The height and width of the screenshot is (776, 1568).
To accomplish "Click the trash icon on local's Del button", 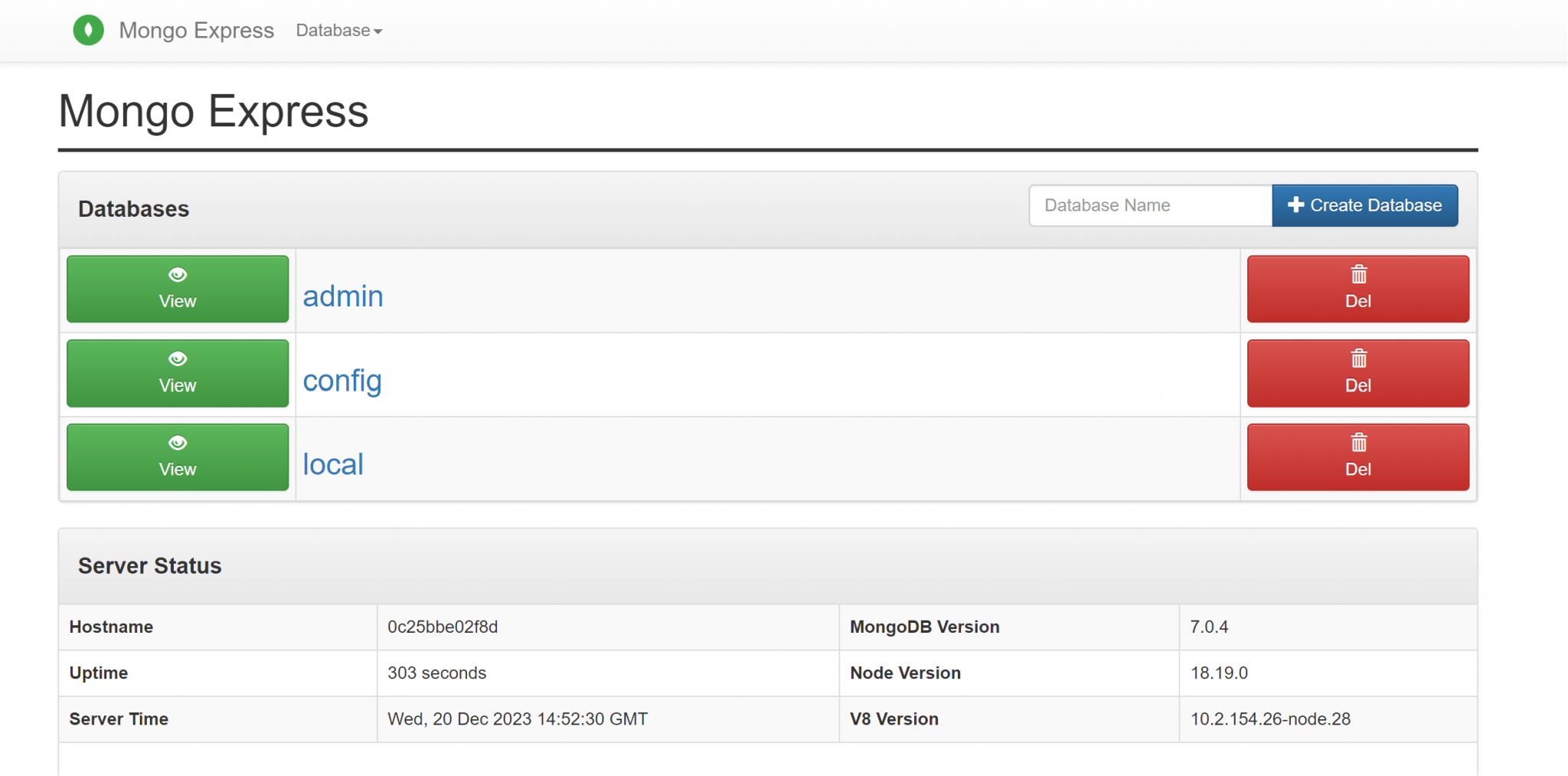I will [1357, 443].
